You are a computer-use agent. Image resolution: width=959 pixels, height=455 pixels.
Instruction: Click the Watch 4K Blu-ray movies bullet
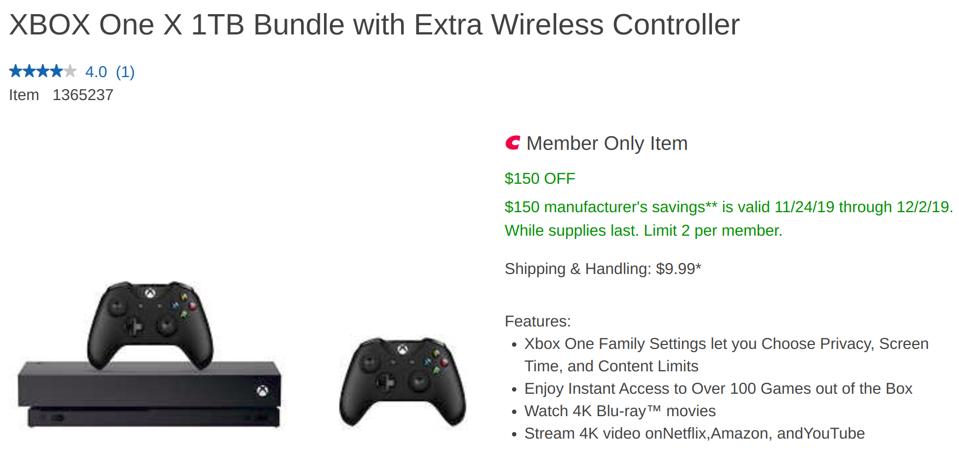620,411
